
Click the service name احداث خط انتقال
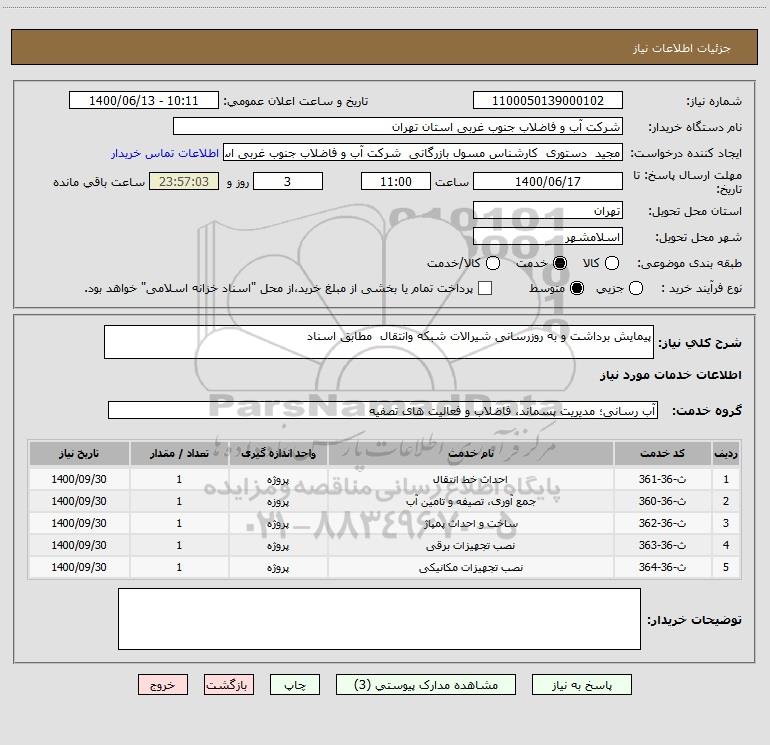click(470, 479)
